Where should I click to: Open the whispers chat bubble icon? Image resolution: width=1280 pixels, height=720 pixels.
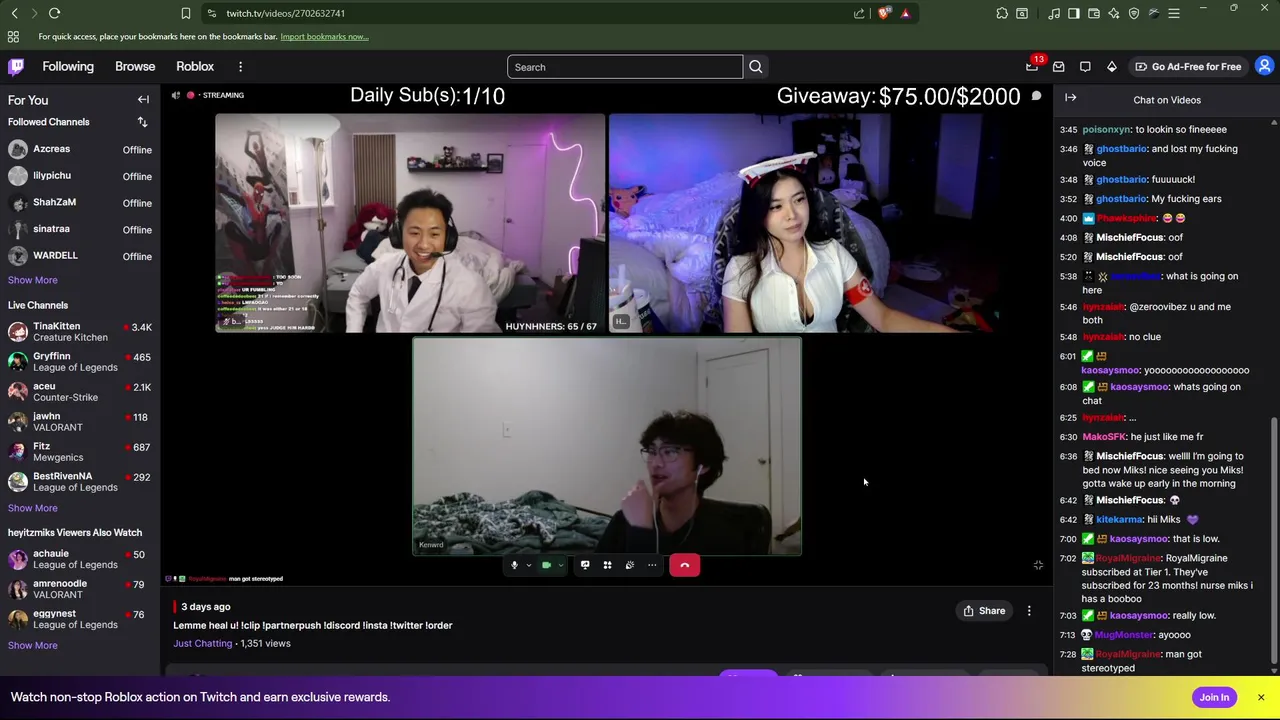pos(1085,67)
